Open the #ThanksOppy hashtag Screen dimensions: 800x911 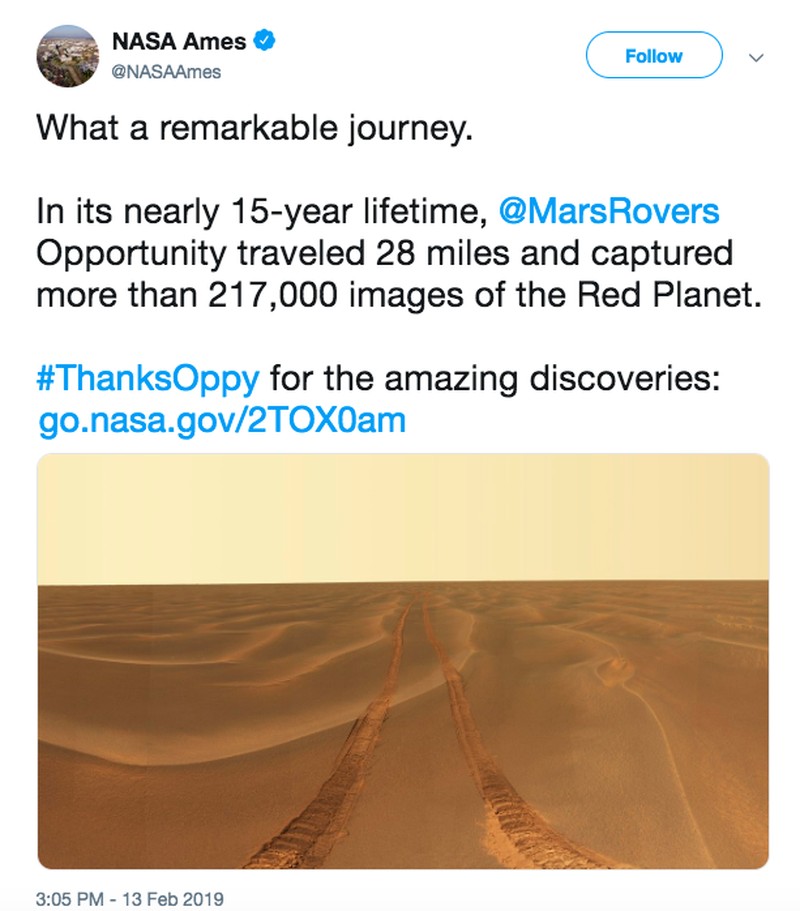(x=148, y=379)
